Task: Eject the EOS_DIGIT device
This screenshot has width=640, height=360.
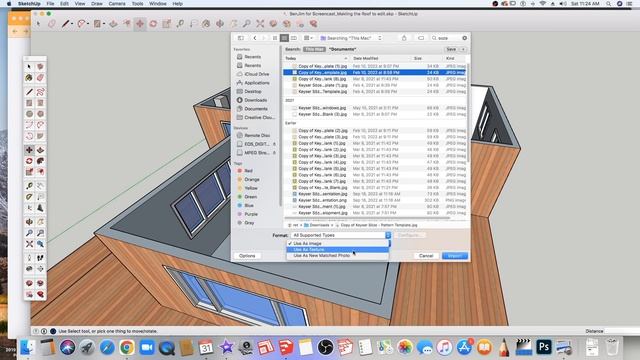Action: (274, 144)
